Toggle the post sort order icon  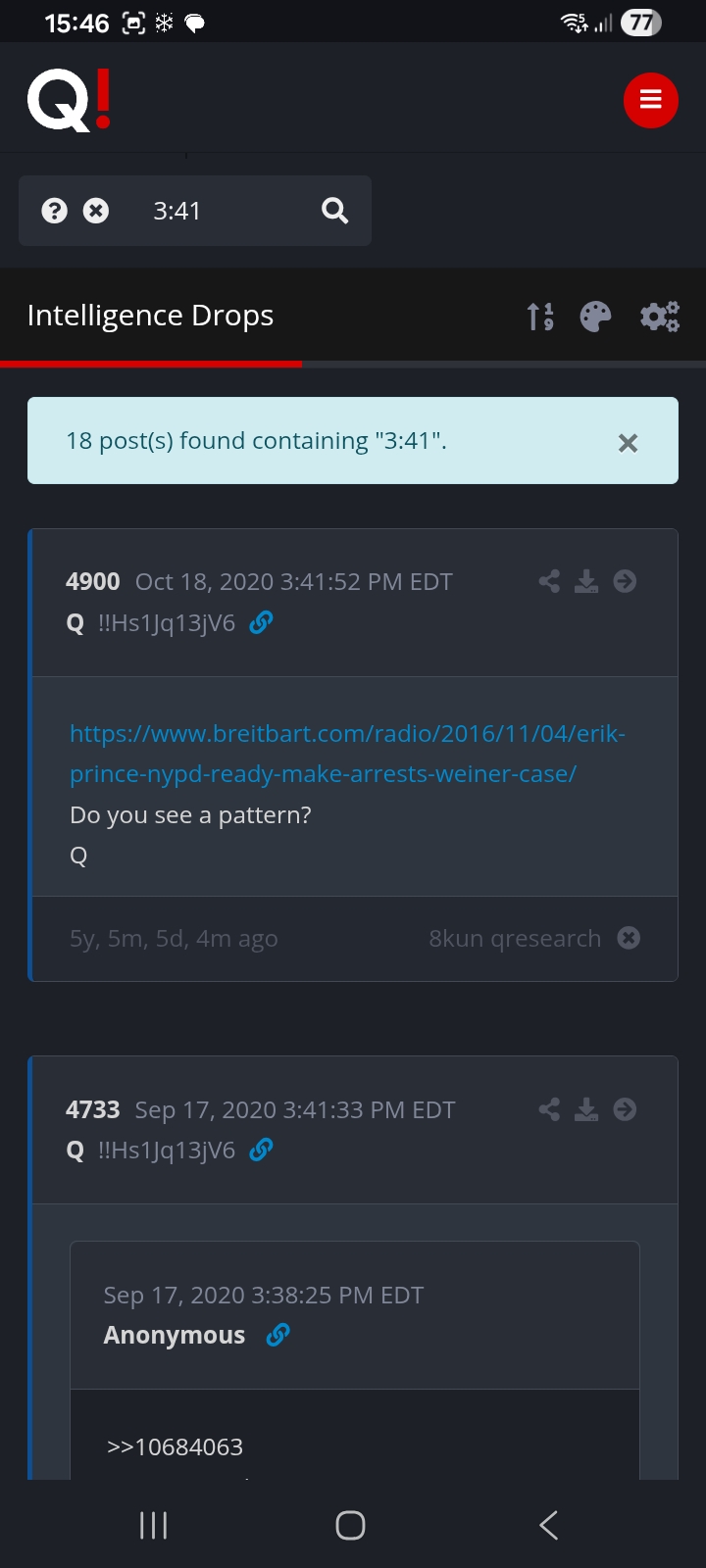(540, 317)
